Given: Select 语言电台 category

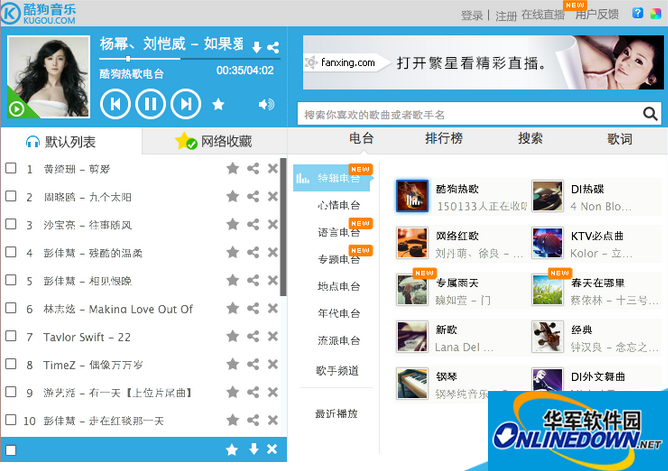Looking at the screenshot, I should click(339, 232).
